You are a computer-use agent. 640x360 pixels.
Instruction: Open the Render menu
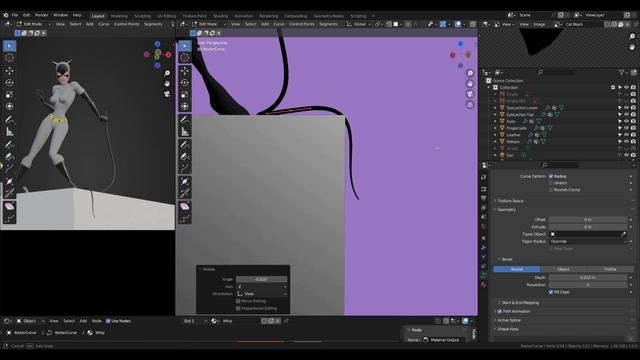(x=41, y=15)
